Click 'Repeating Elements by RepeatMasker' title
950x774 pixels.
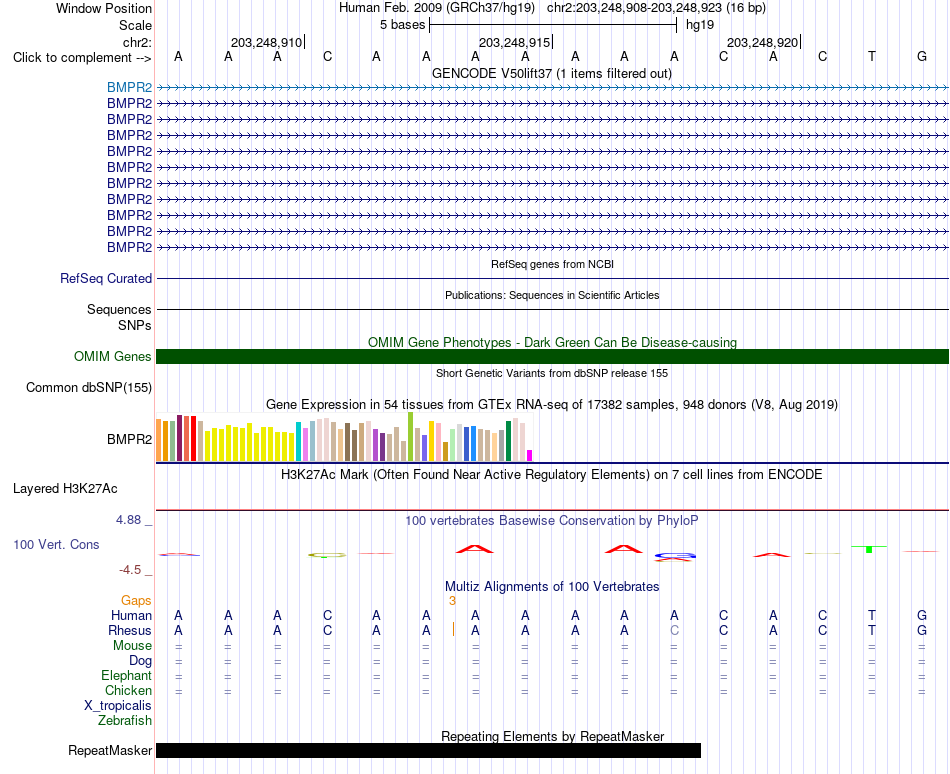click(x=552, y=736)
